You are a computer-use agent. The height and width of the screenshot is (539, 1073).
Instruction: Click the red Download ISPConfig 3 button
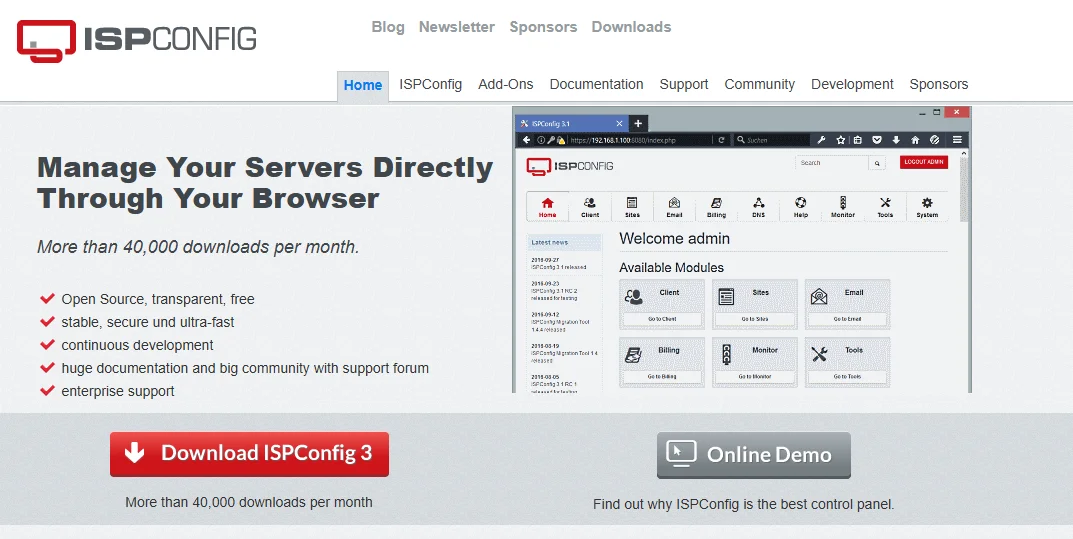[x=249, y=454]
